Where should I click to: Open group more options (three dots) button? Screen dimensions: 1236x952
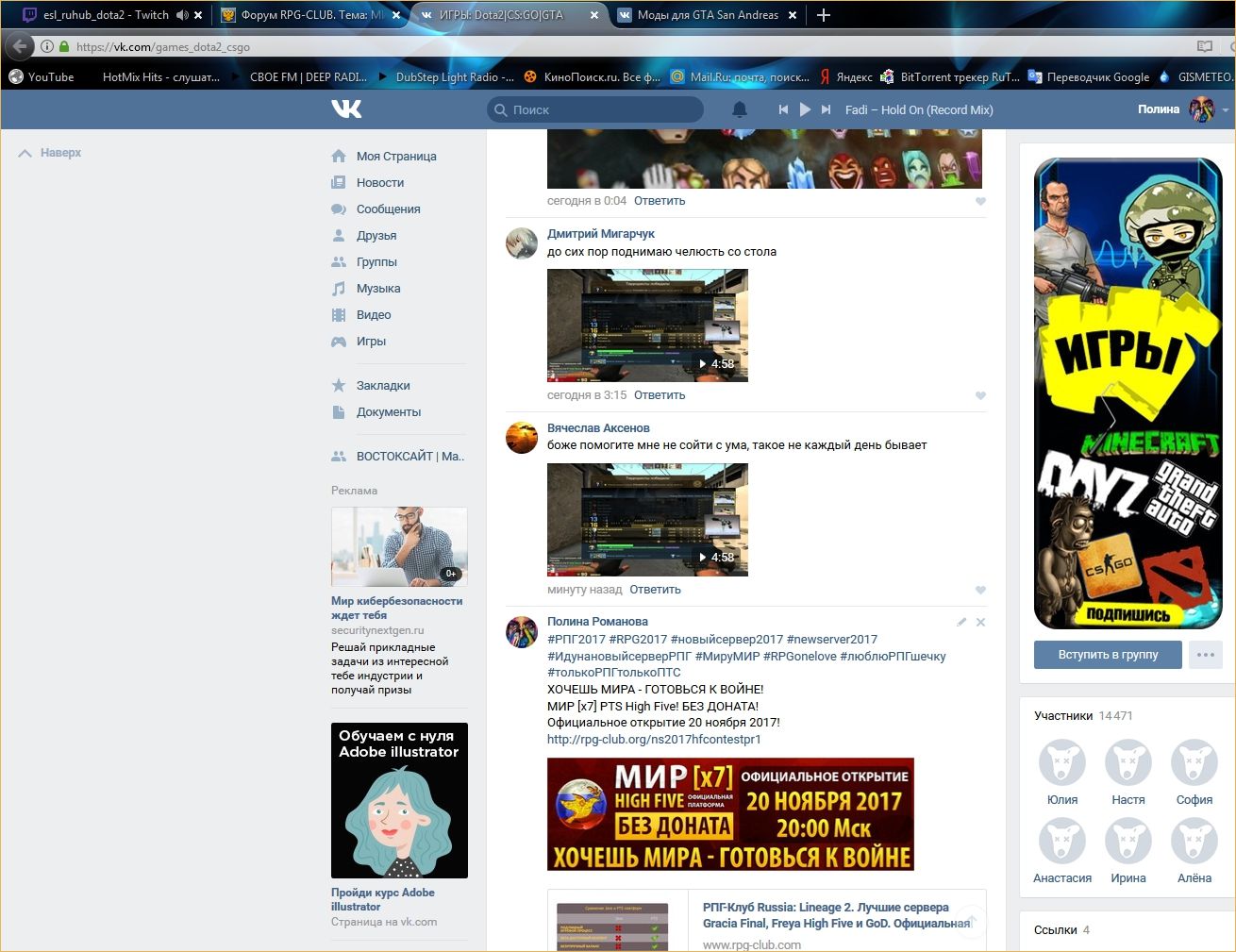pyautogui.click(x=1206, y=655)
